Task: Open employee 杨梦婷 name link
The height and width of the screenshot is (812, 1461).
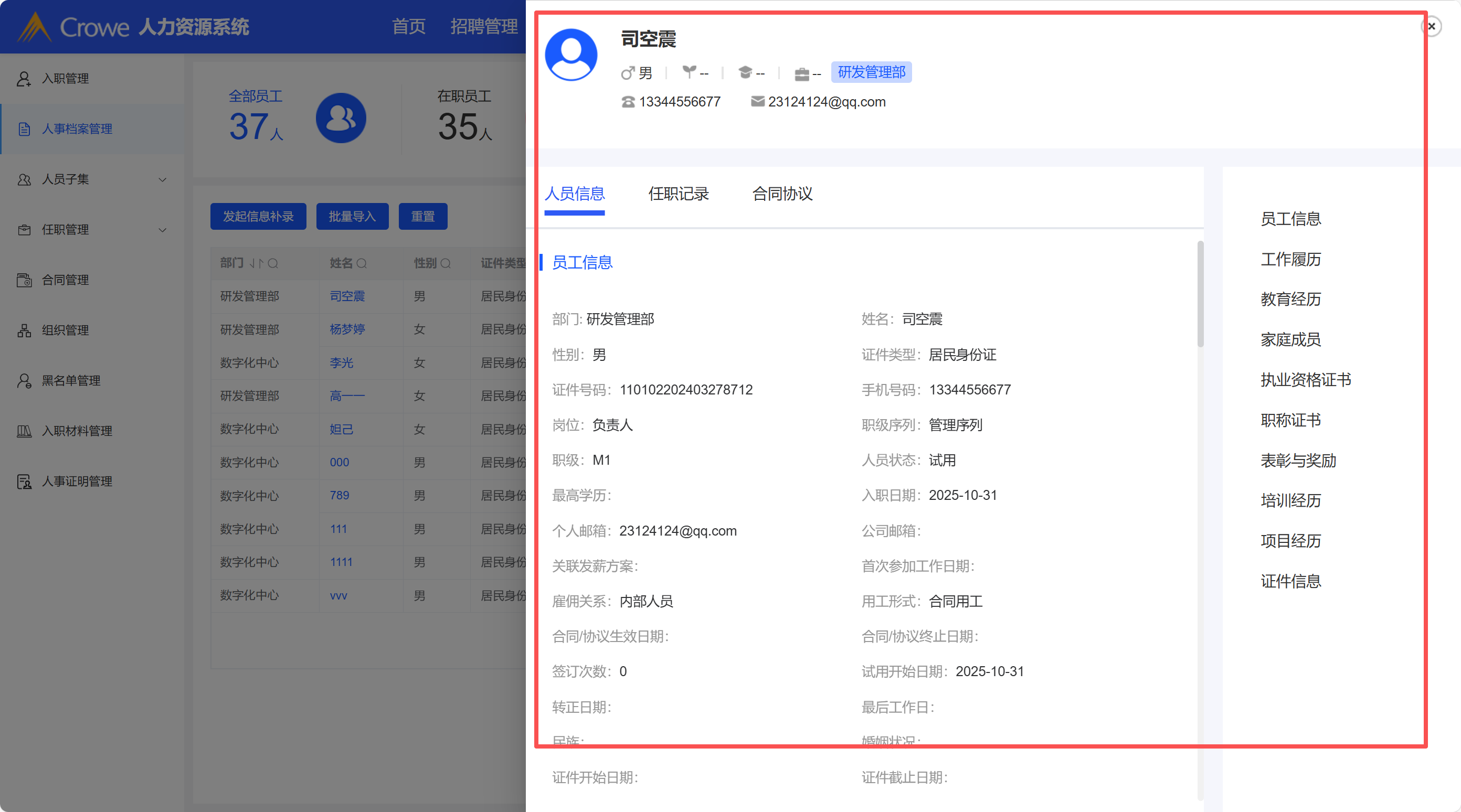Action: click(x=347, y=329)
